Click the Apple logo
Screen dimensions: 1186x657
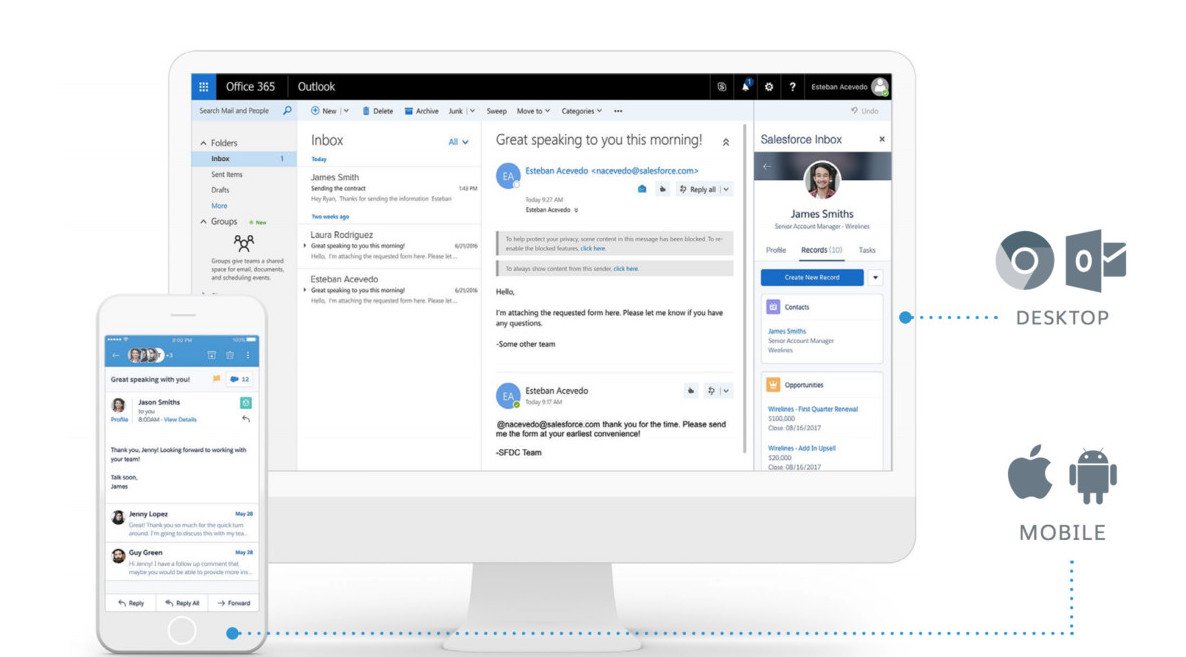[x=1029, y=473]
